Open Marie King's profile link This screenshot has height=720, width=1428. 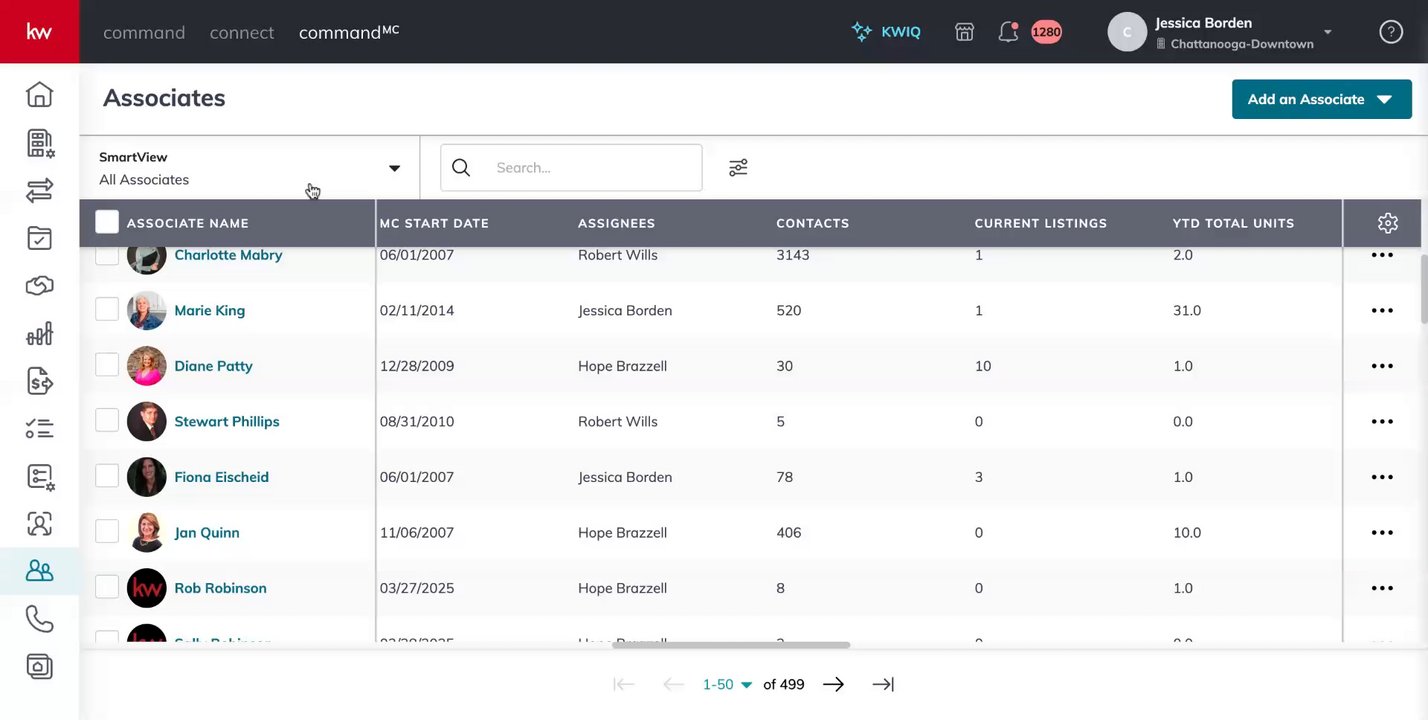tap(210, 310)
